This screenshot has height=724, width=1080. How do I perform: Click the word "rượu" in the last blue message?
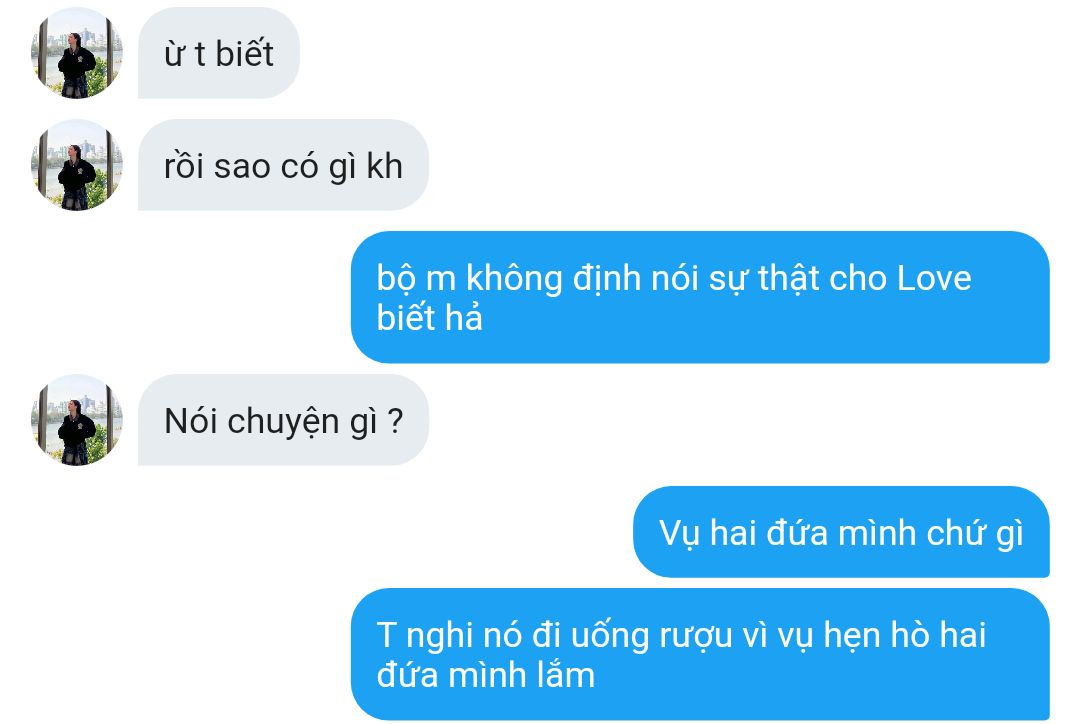point(696,637)
